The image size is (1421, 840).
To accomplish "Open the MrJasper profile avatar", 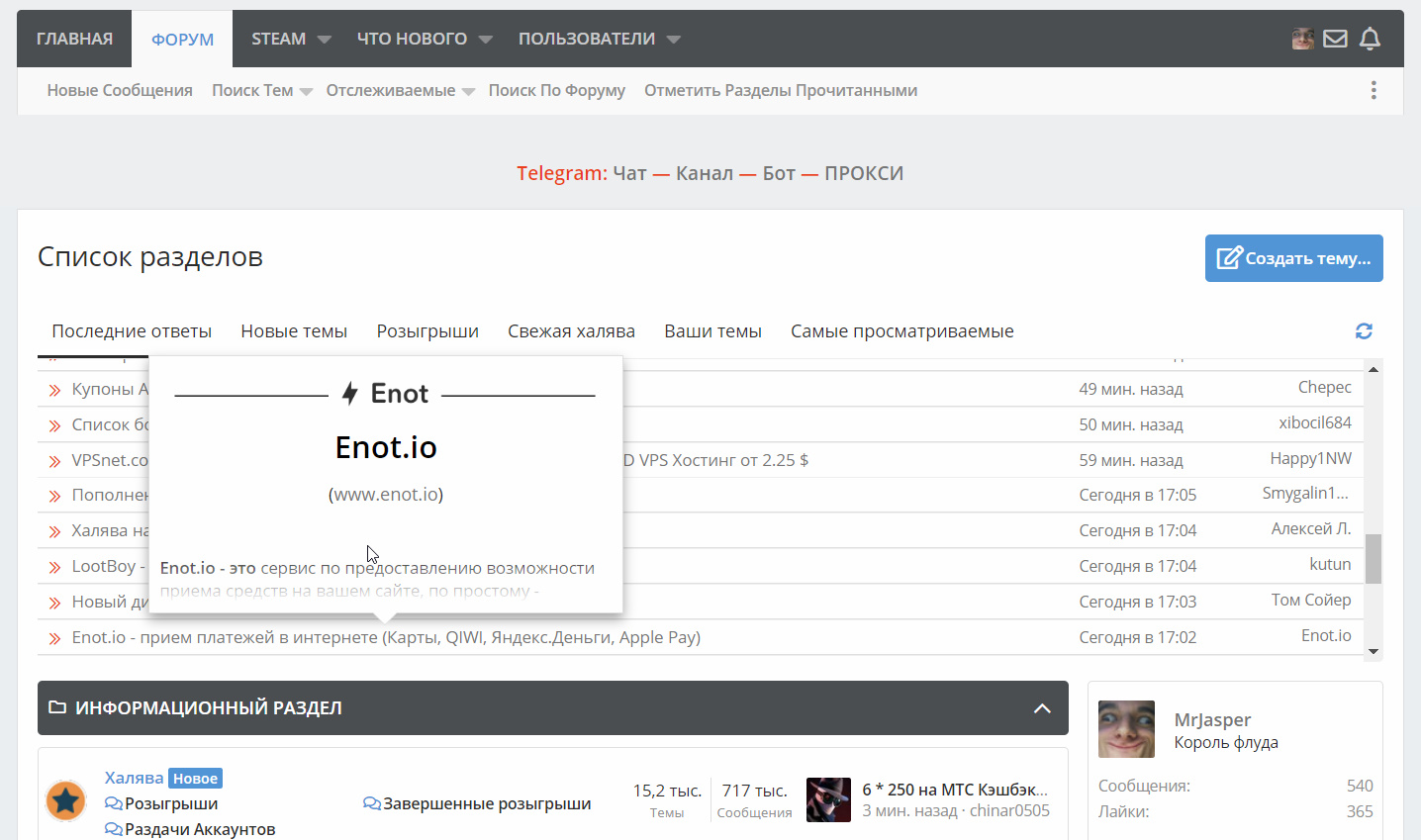I will (1126, 729).
